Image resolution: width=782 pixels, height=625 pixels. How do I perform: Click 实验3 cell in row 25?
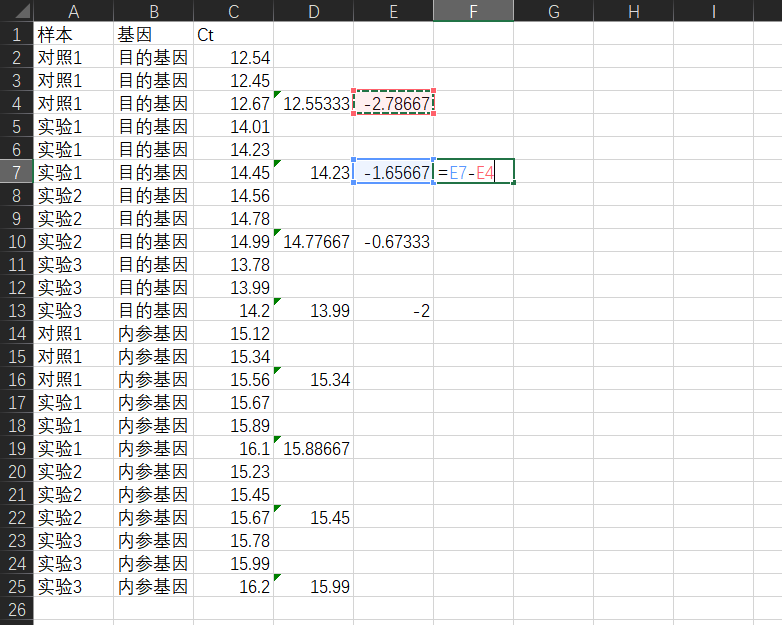[73, 587]
